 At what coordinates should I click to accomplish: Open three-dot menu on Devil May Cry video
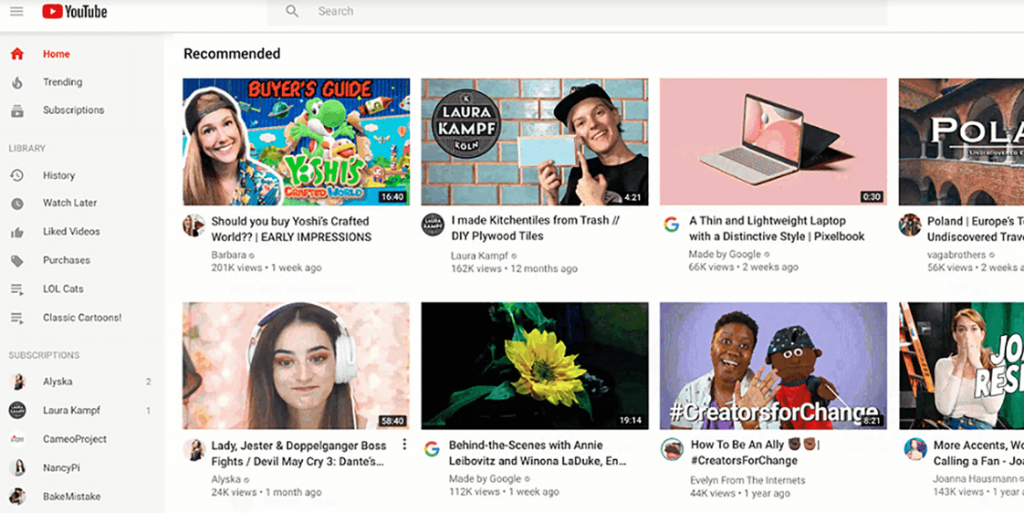click(404, 444)
